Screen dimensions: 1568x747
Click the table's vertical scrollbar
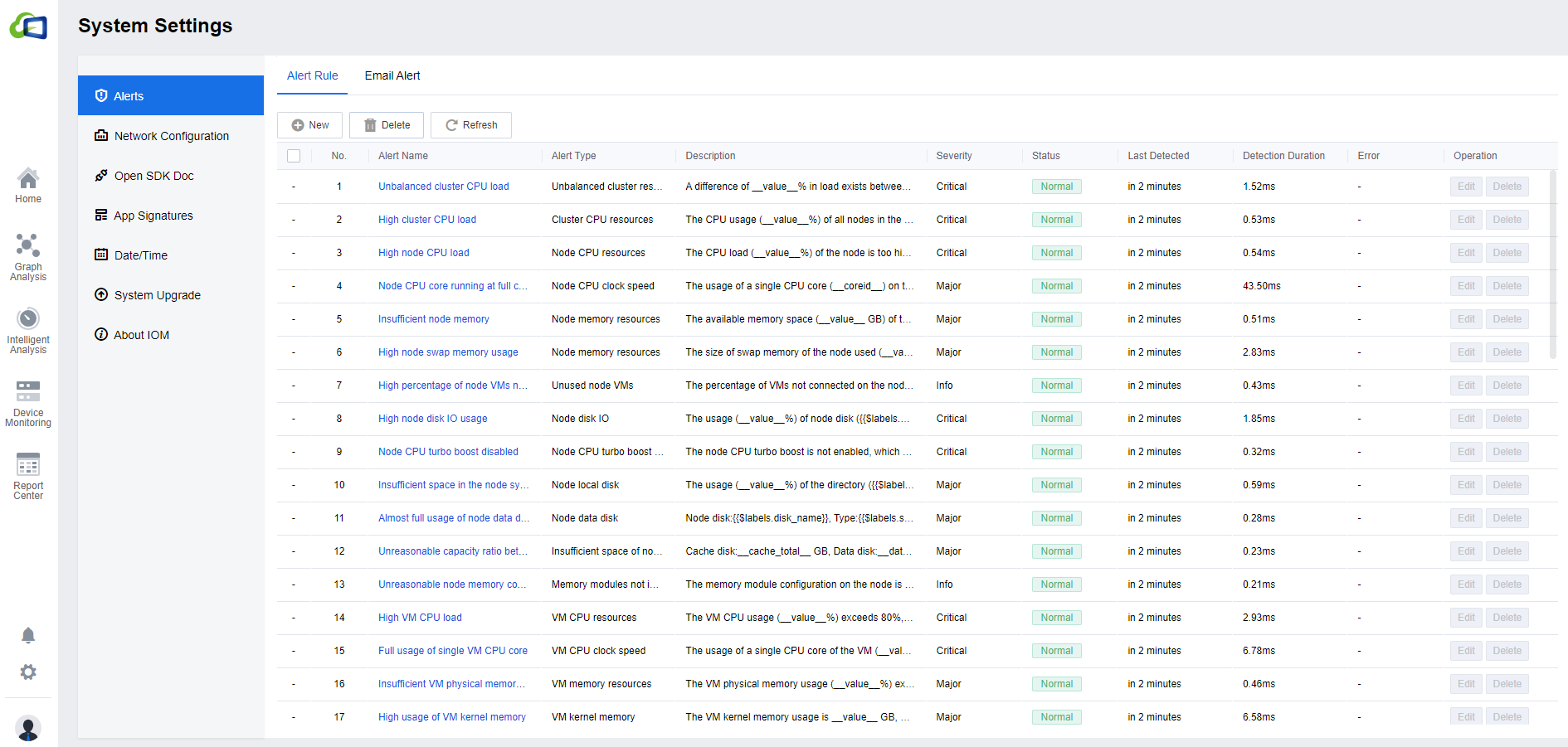tap(1552, 265)
